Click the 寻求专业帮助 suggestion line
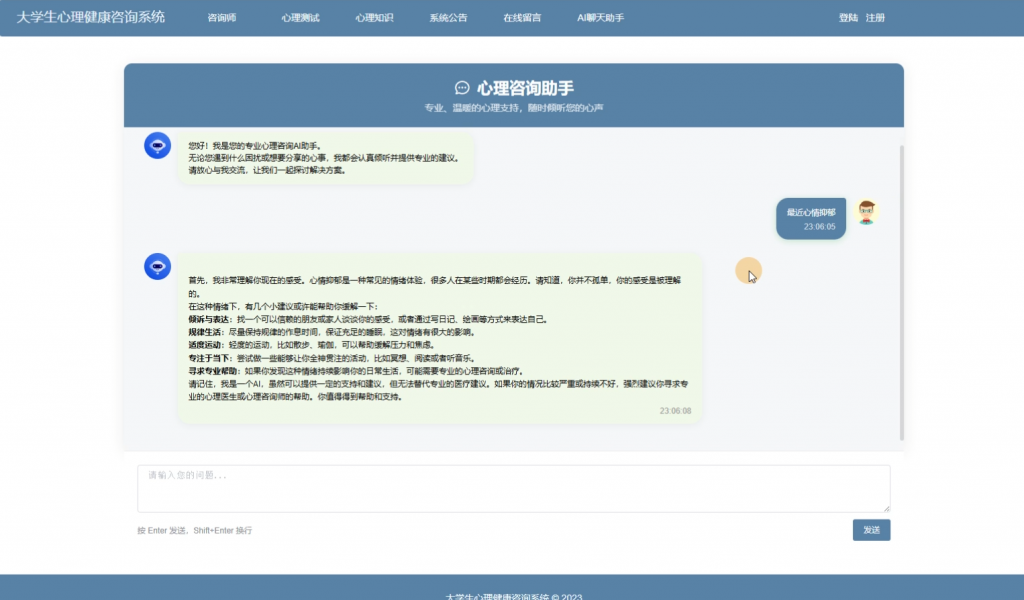Image resolution: width=1024 pixels, height=600 pixels. [x=355, y=371]
